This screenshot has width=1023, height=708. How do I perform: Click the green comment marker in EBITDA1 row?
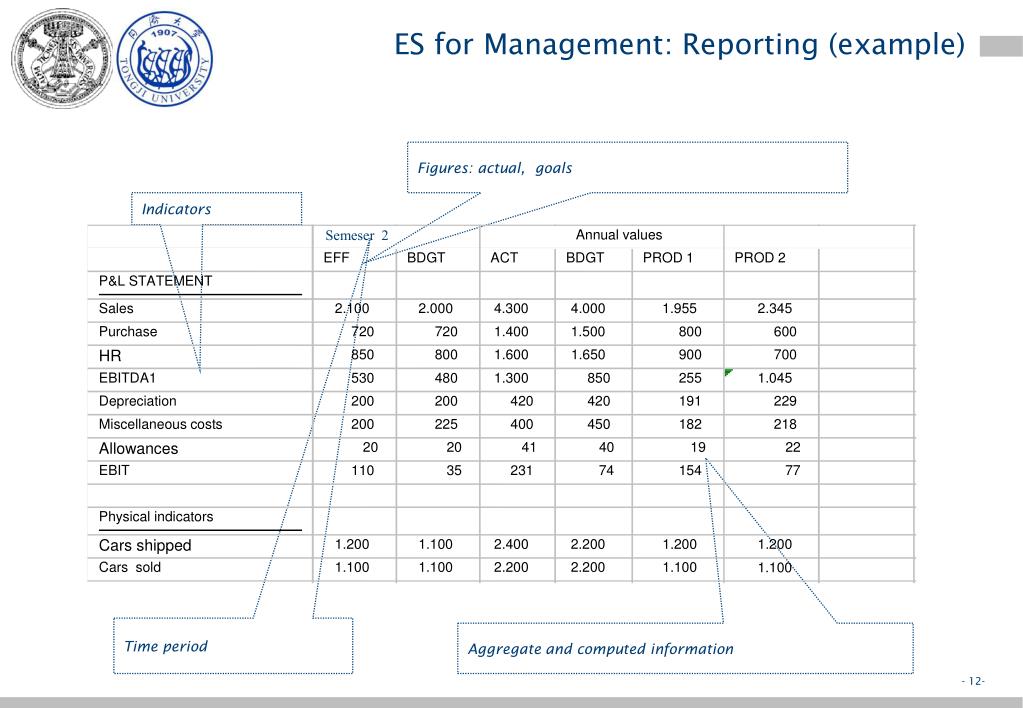[x=729, y=372]
